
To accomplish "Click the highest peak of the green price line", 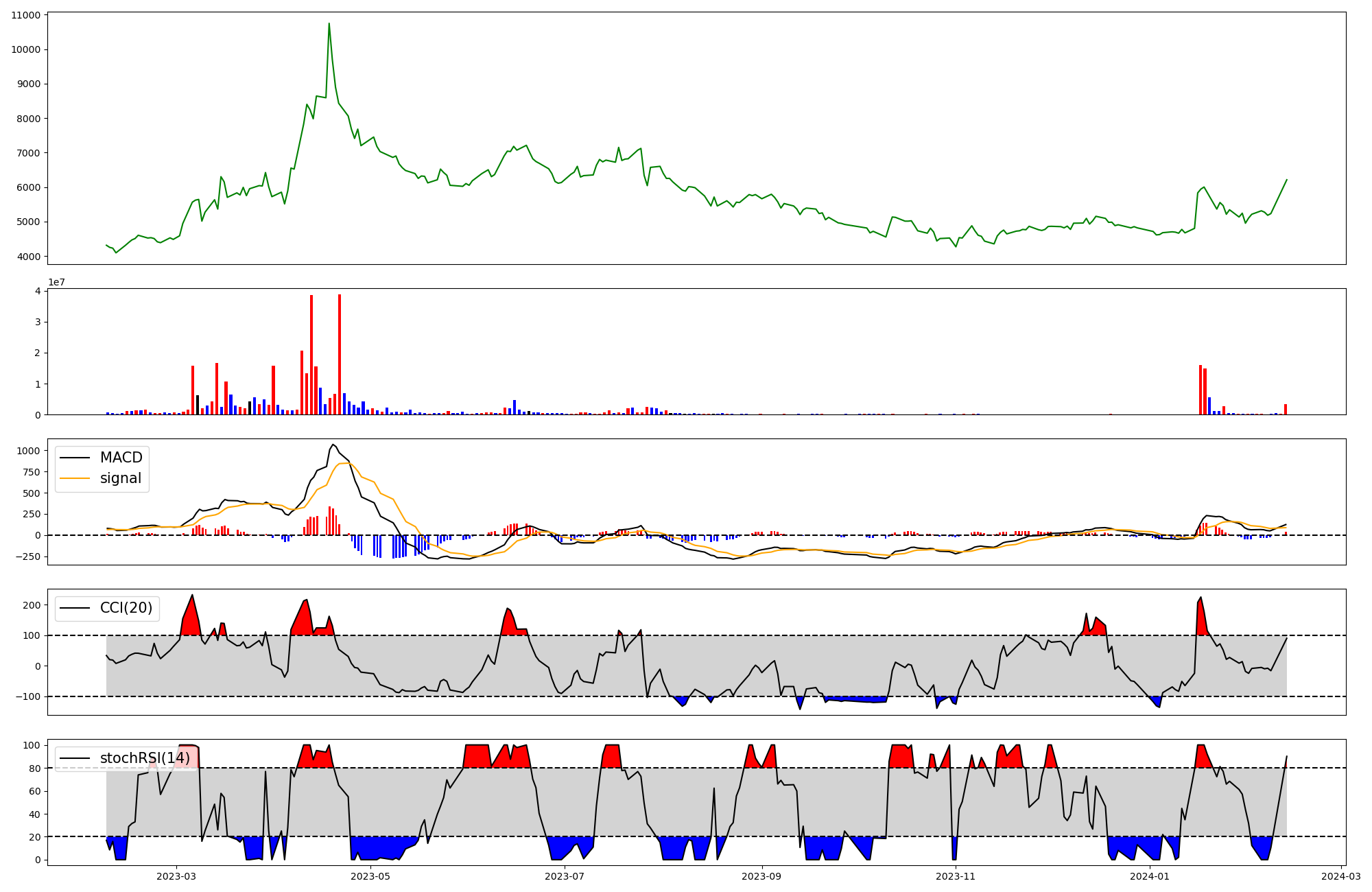I will click(329, 24).
